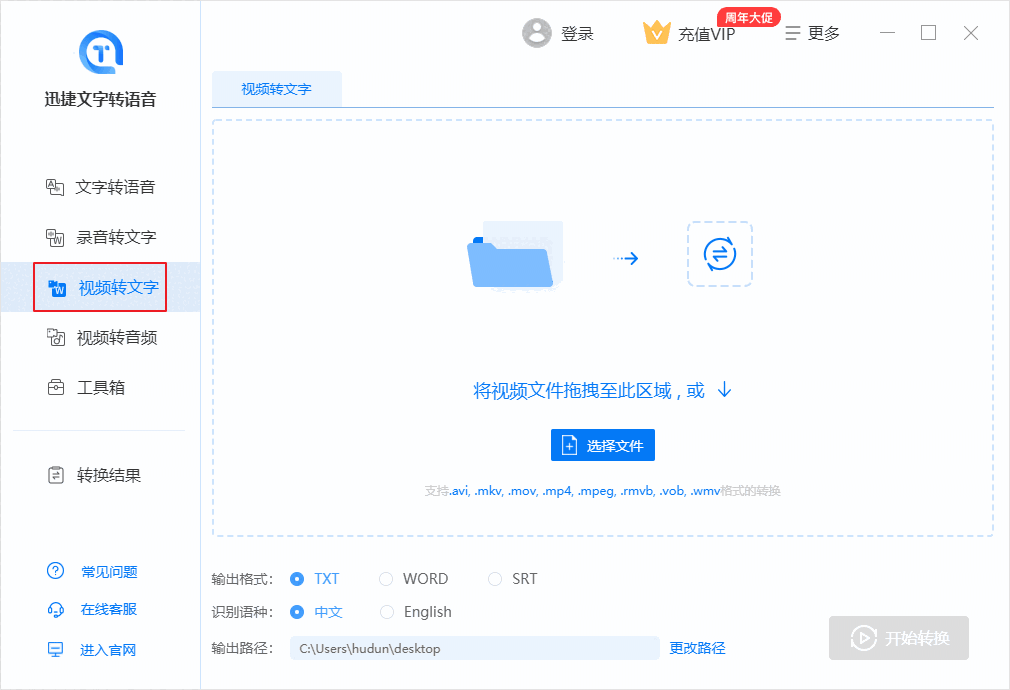The image size is (1010, 690).
Task: Click the download arrow near the drag hint
Action: 723,390
